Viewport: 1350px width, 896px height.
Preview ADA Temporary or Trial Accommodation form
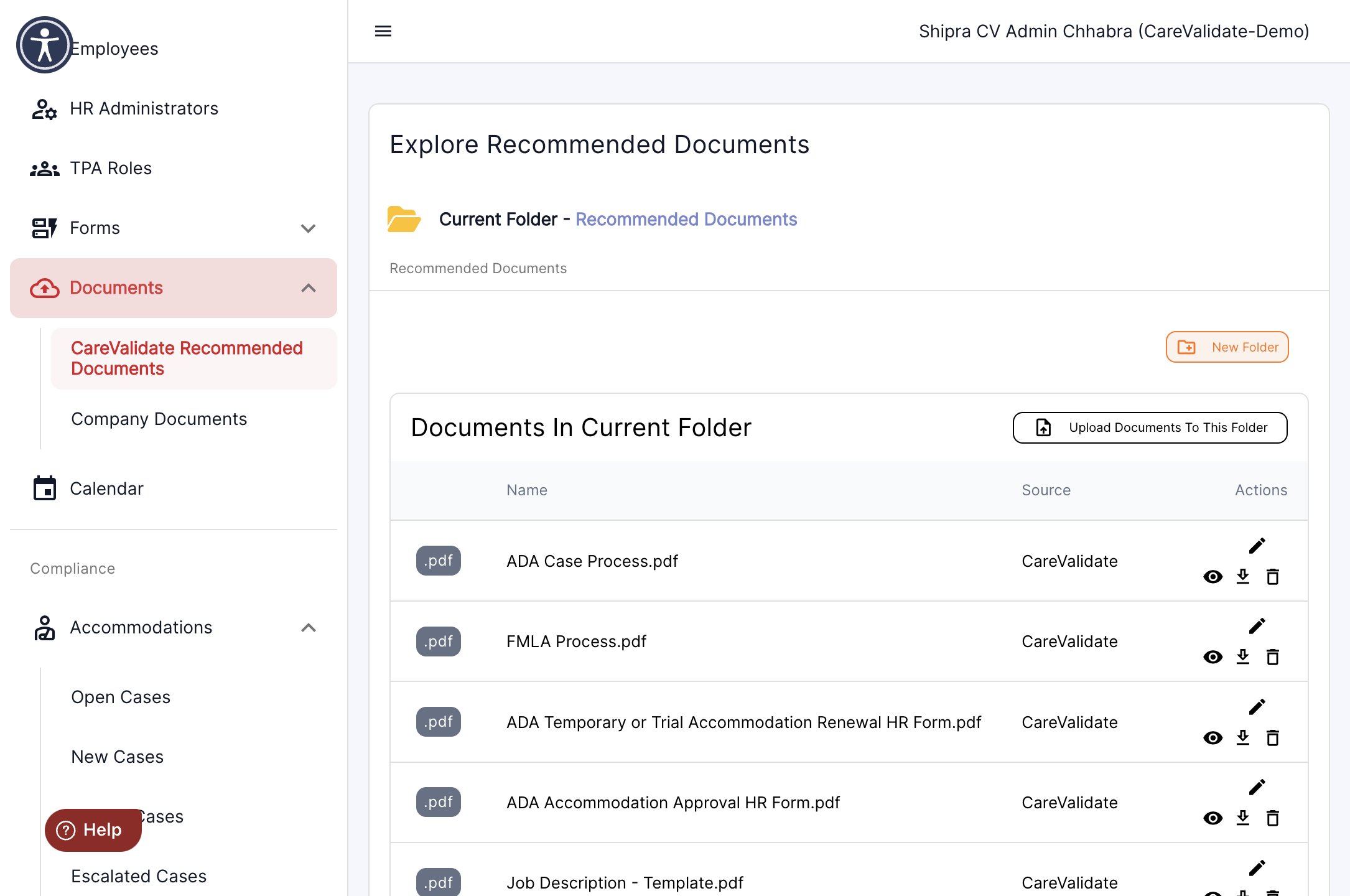1213,738
